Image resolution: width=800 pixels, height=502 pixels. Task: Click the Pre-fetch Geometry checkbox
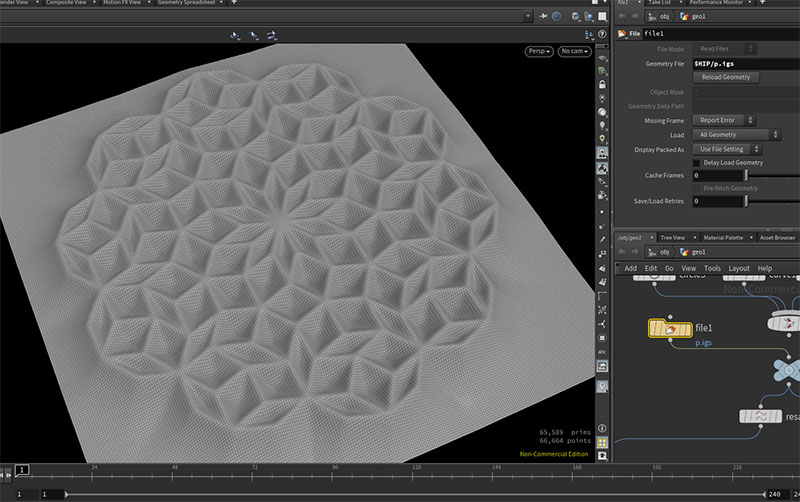(x=696, y=188)
